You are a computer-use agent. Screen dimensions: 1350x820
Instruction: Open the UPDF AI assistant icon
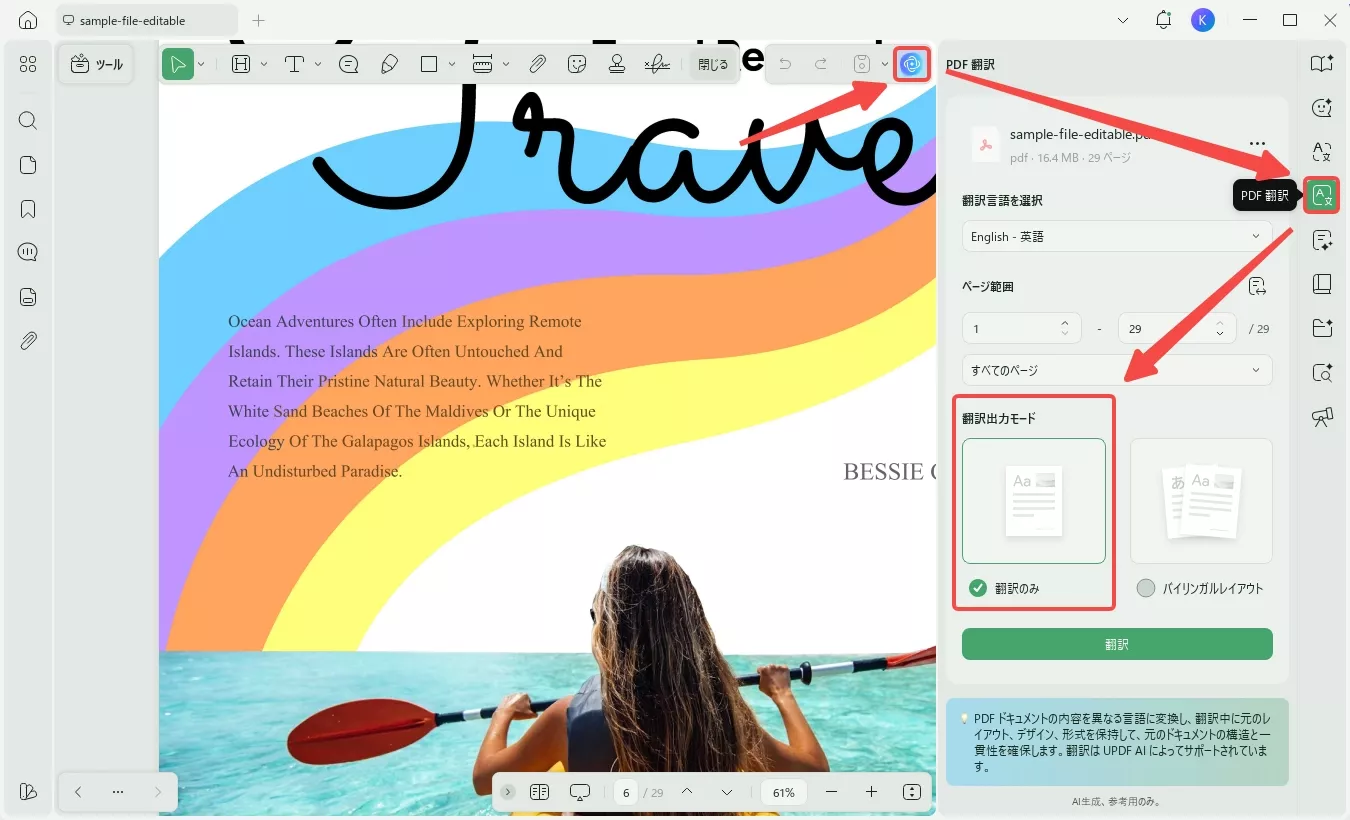tap(911, 65)
